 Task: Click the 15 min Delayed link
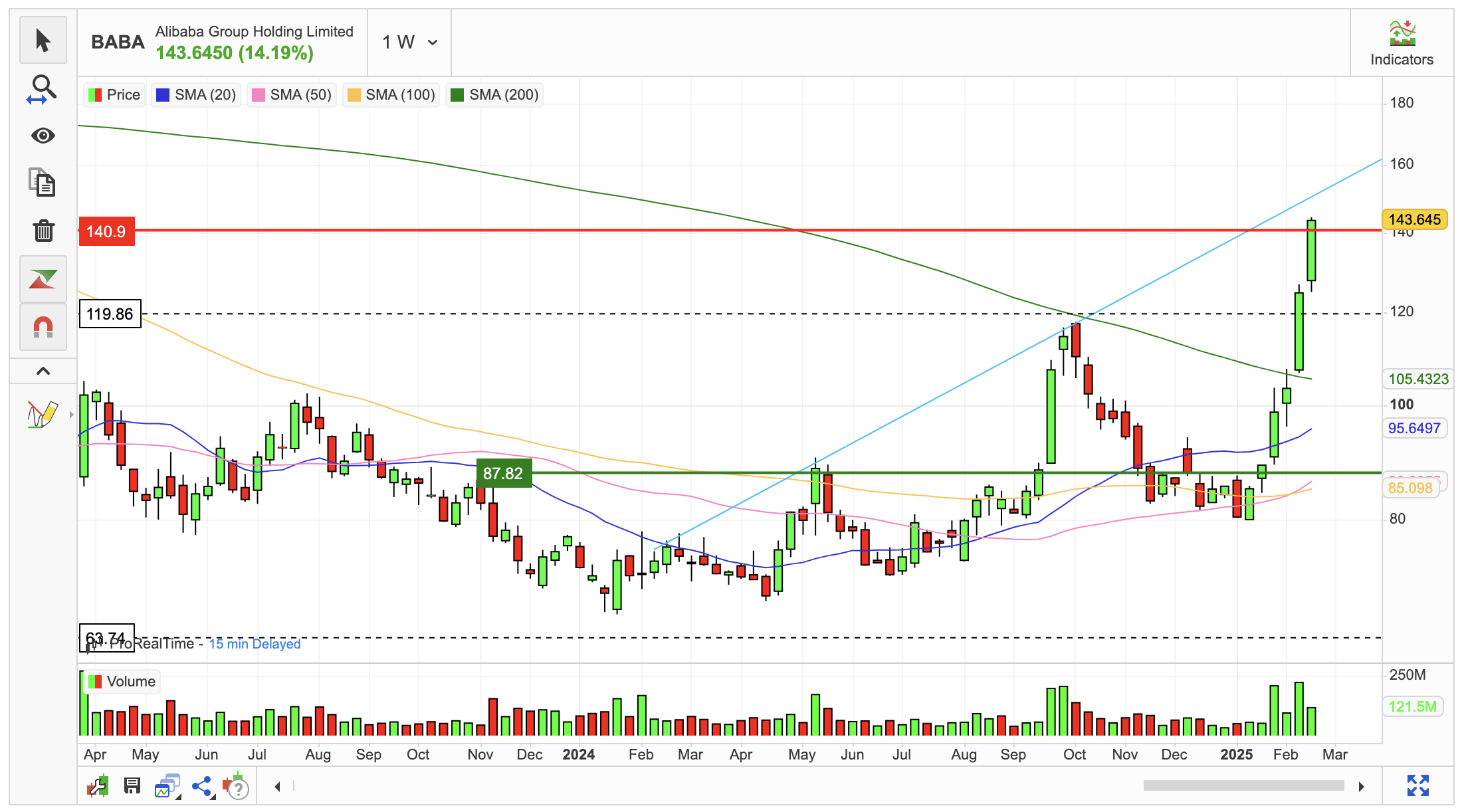coord(255,644)
